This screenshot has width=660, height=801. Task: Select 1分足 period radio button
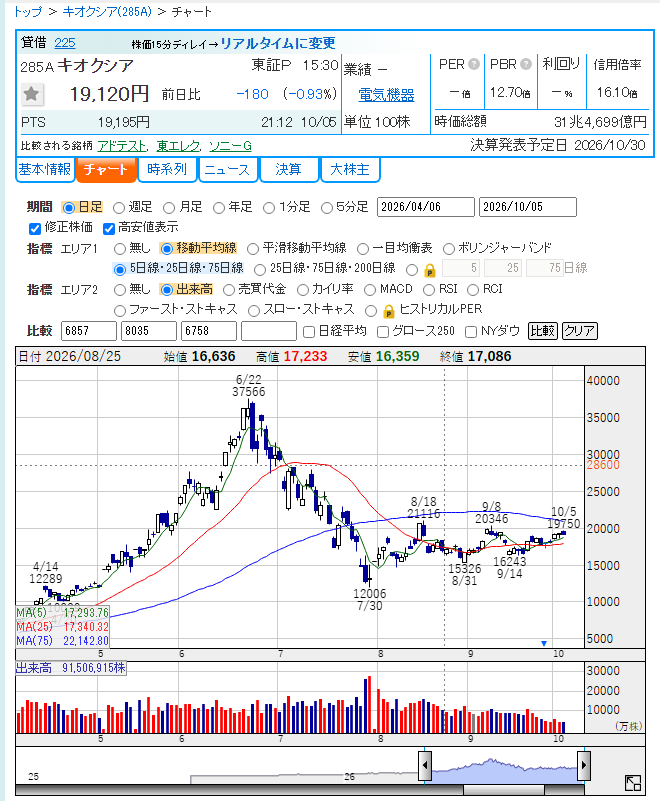point(269,207)
